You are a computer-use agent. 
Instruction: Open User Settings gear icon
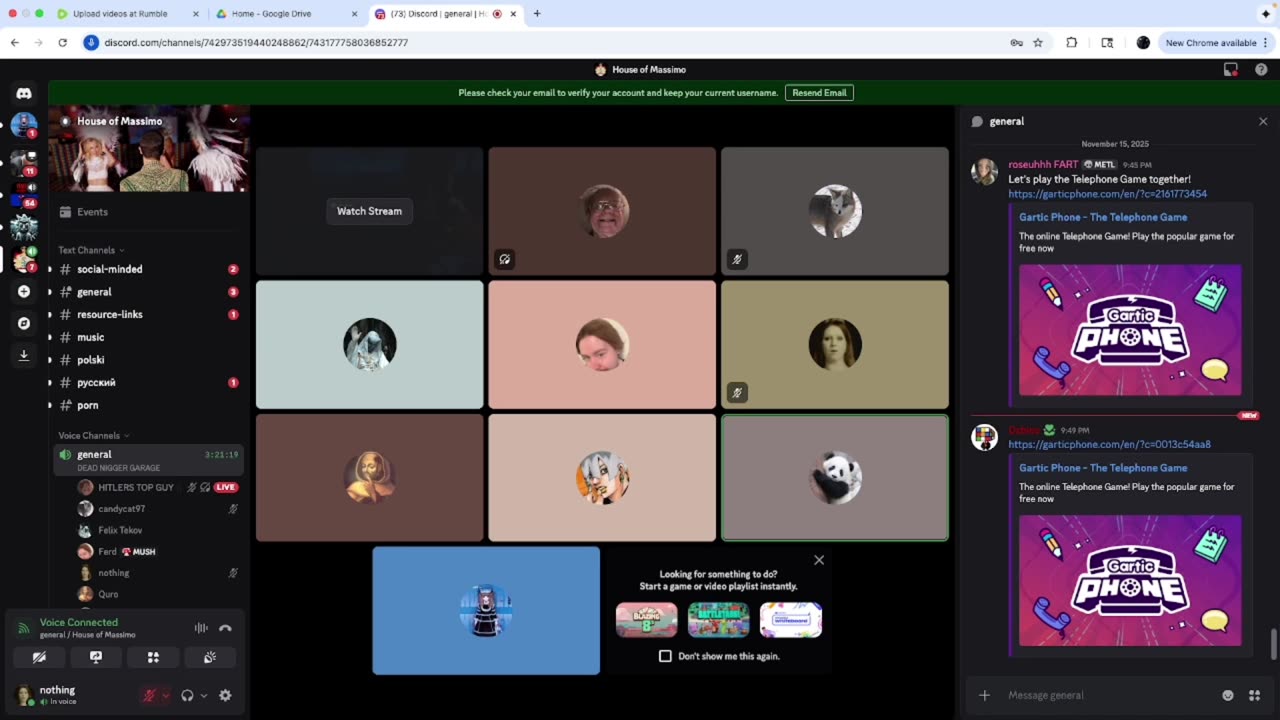225,695
